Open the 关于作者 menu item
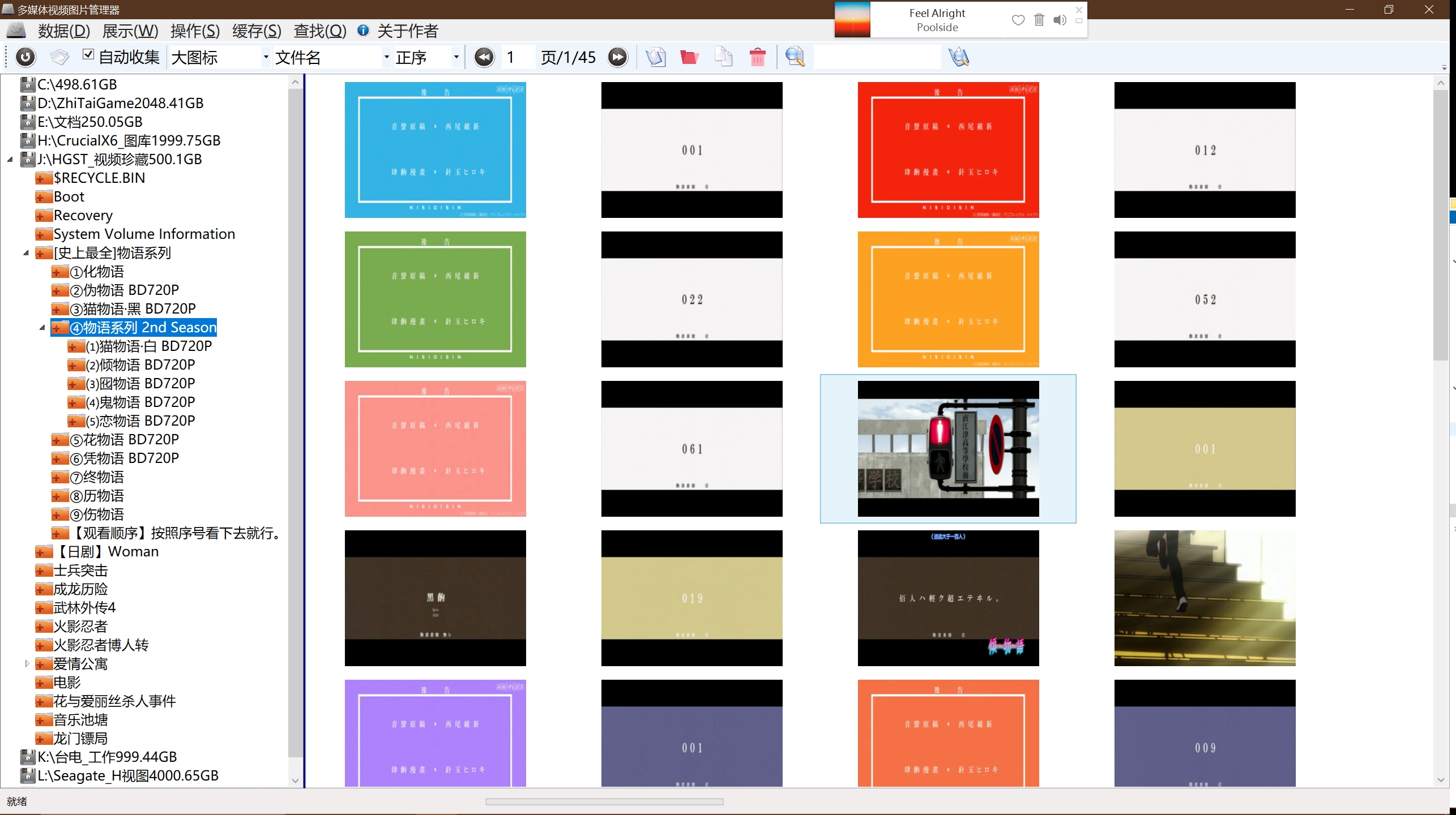This screenshot has height=815, width=1456. (x=408, y=31)
